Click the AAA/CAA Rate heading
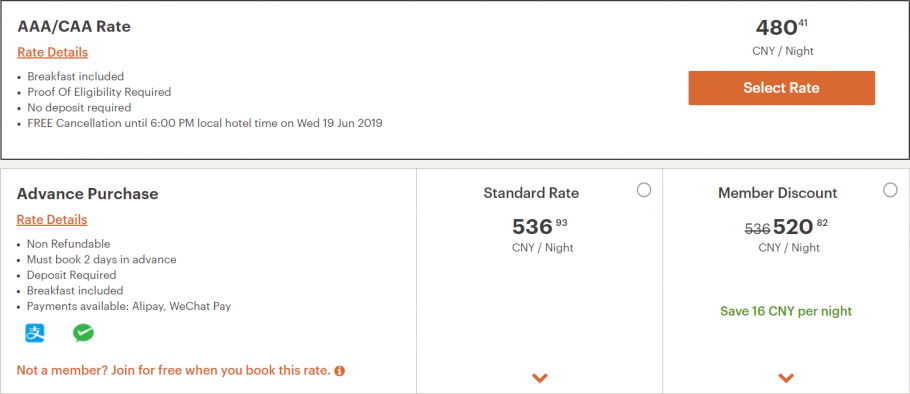910x394 pixels. [x=74, y=27]
